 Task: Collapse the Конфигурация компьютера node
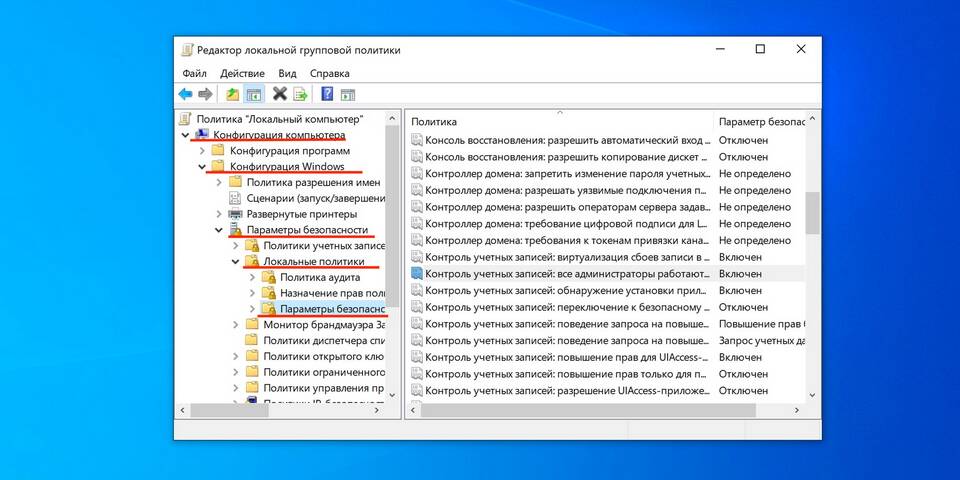[185, 134]
